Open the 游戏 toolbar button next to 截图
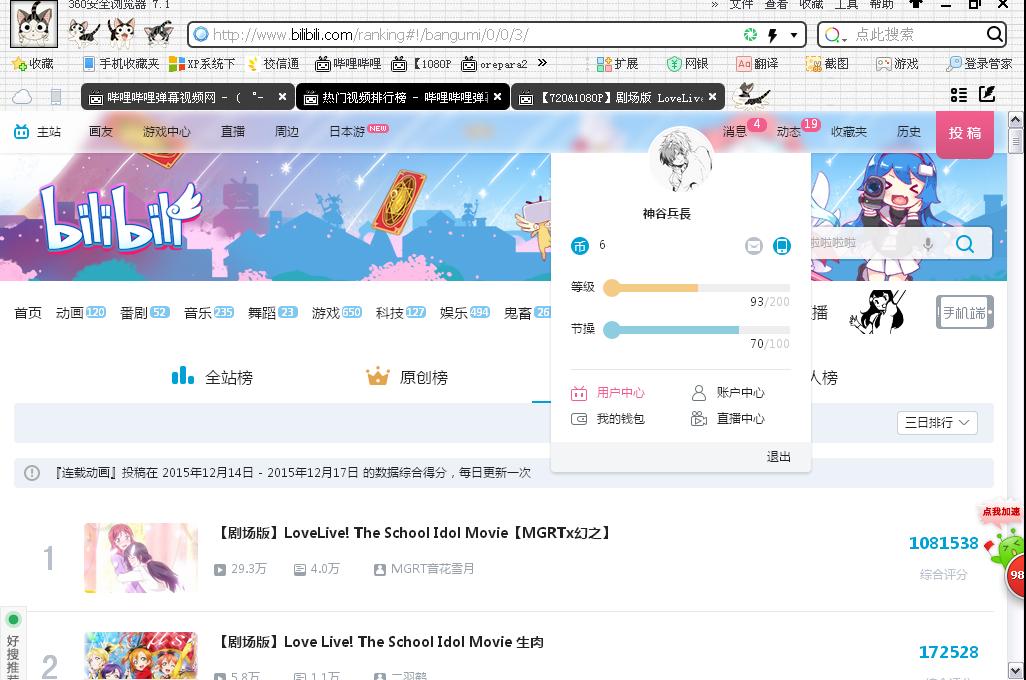 click(x=897, y=63)
